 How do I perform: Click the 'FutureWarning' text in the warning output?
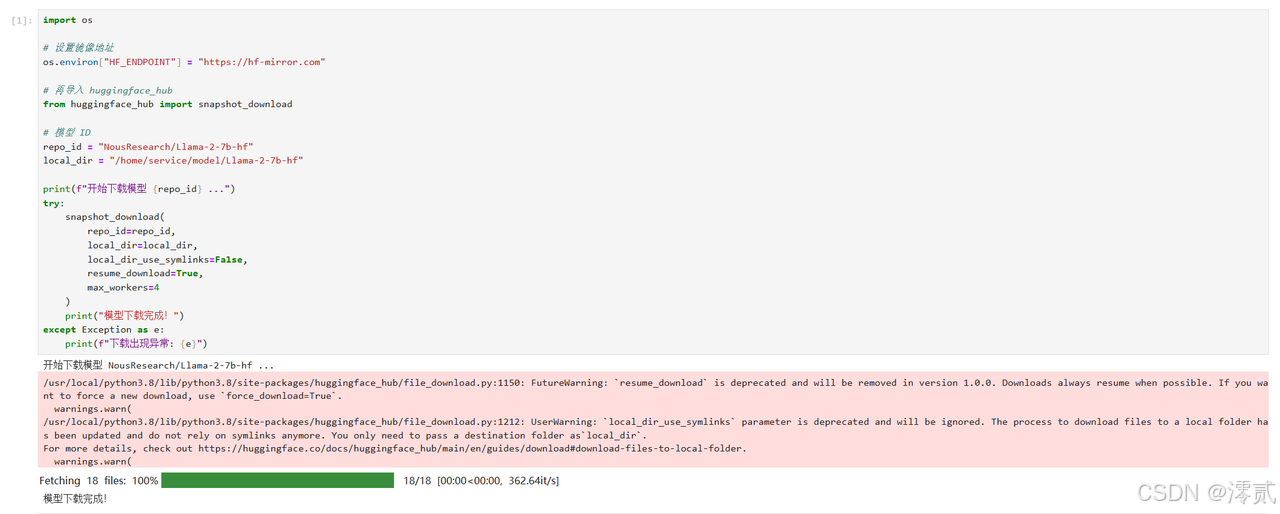pos(567,383)
